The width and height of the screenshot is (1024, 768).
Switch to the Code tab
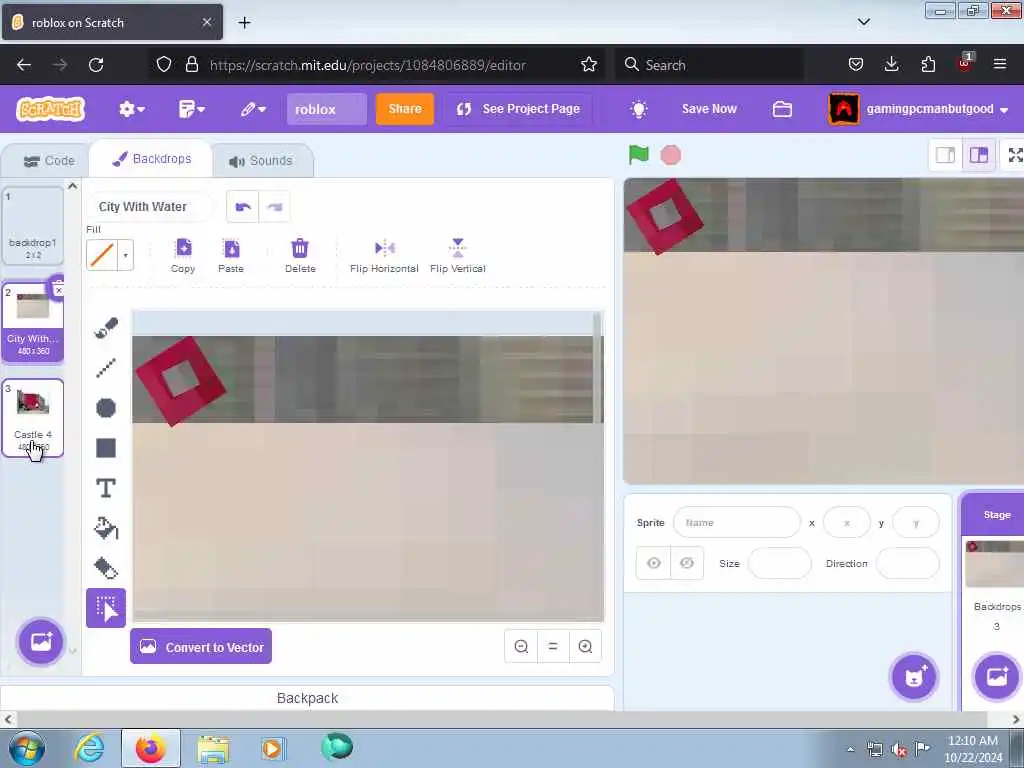pyautogui.click(x=48, y=161)
